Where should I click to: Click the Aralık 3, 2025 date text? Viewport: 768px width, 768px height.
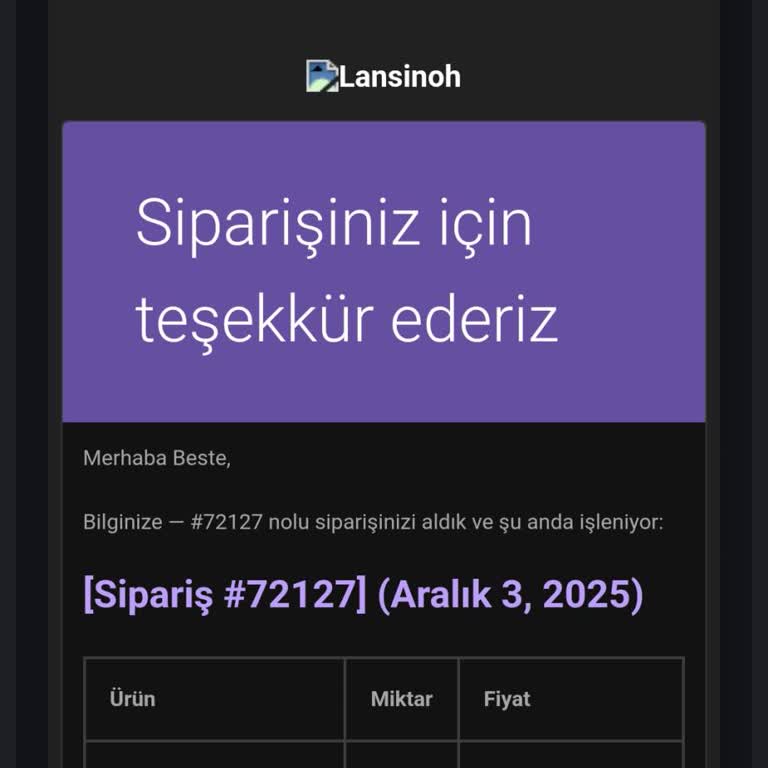click(x=510, y=595)
